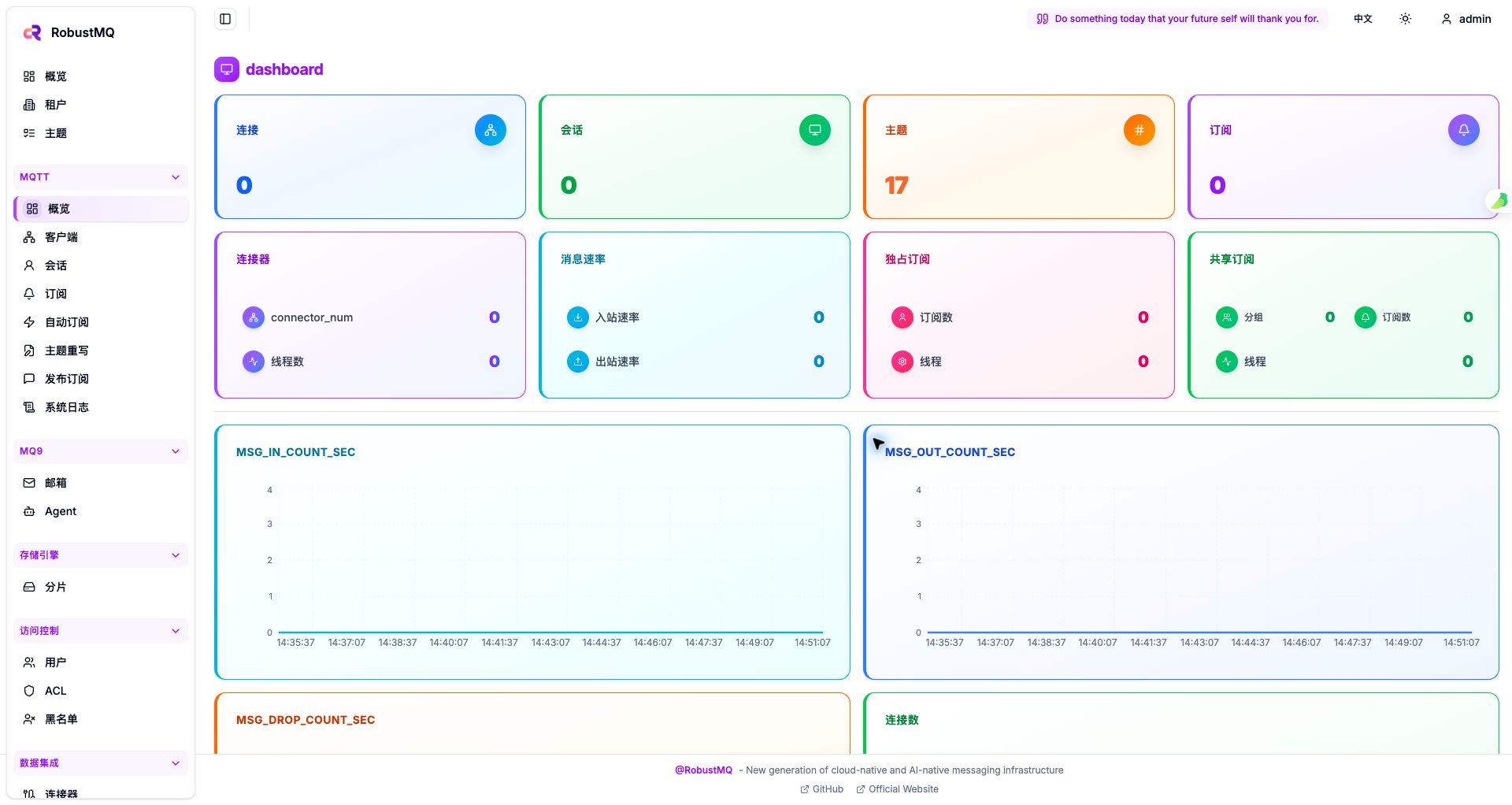Click the 共享订阅 分组 icon

1227,317
